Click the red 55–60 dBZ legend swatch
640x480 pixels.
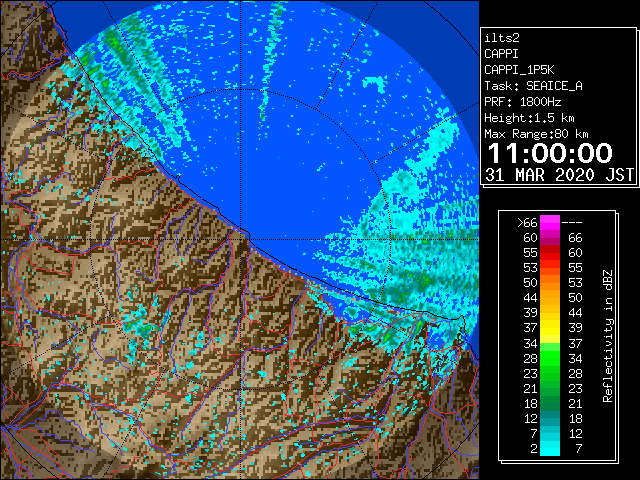point(550,253)
